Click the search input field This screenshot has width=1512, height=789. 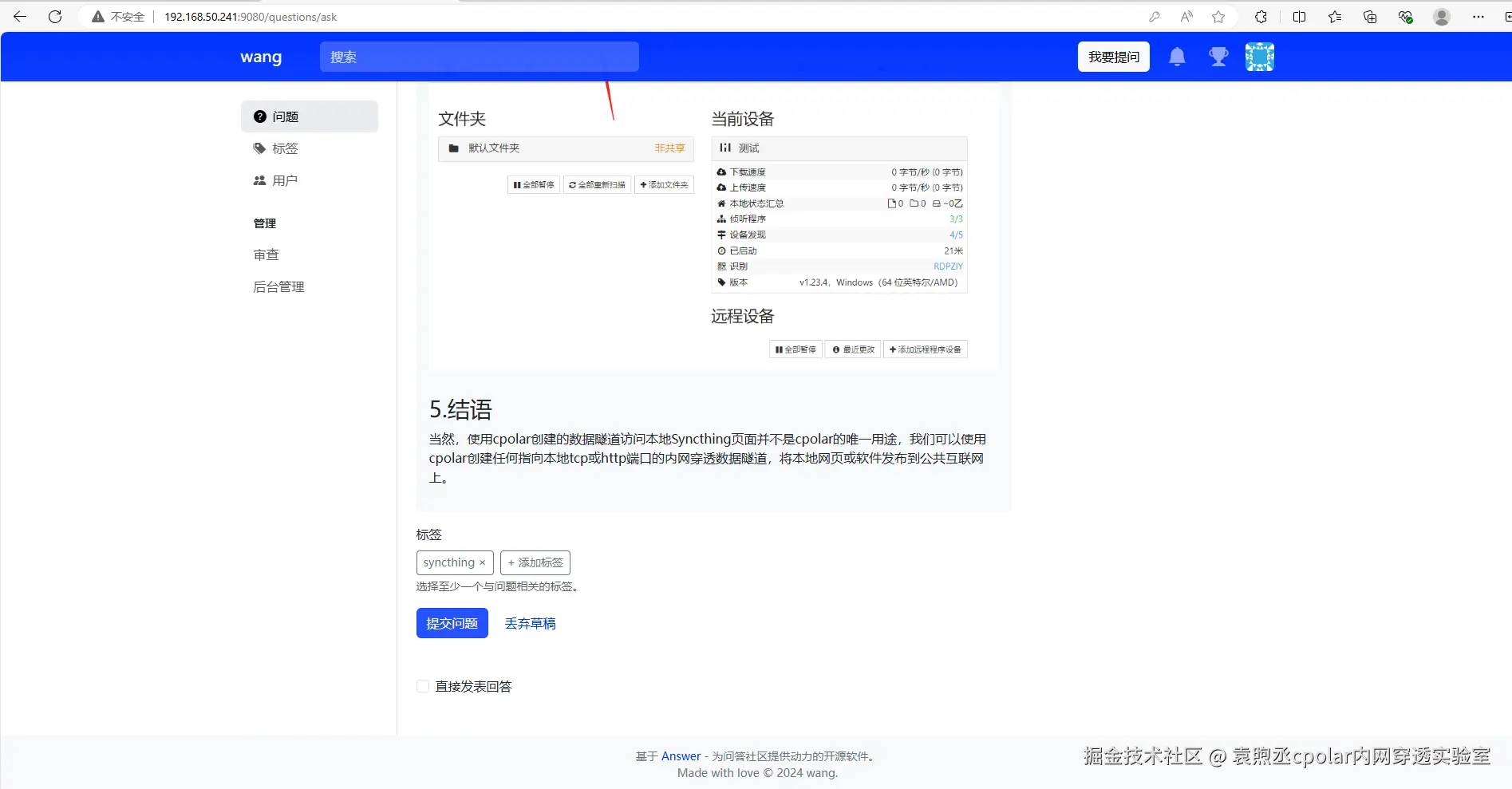[479, 56]
